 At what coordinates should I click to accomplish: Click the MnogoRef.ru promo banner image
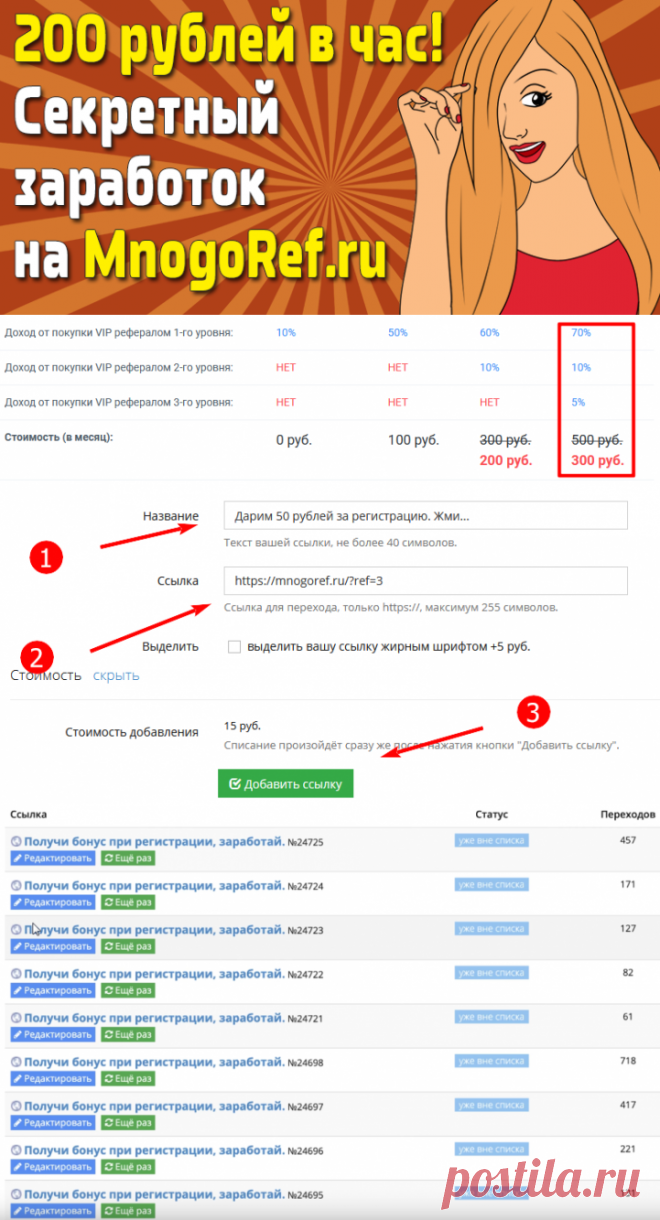(x=330, y=157)
